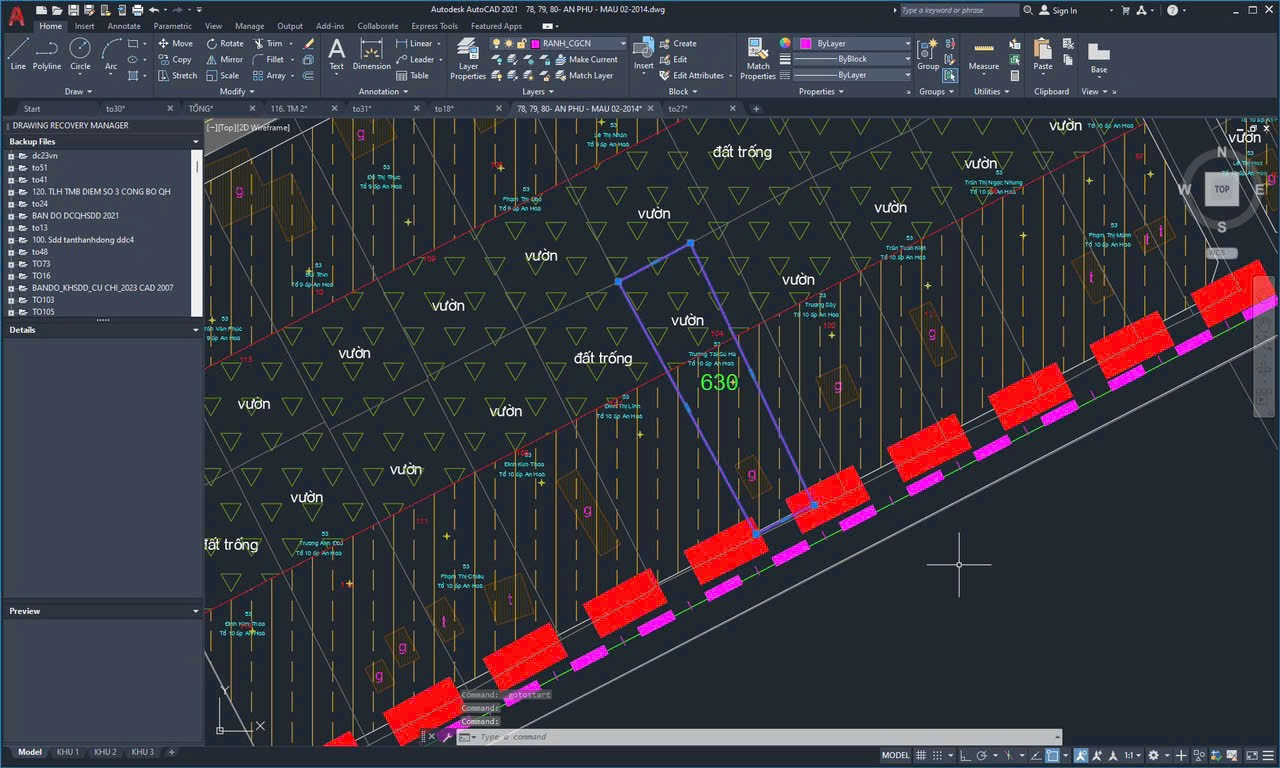Expand the Annotation panel
This screenshot has width=1280, height=768.
(x=382, y=91)
